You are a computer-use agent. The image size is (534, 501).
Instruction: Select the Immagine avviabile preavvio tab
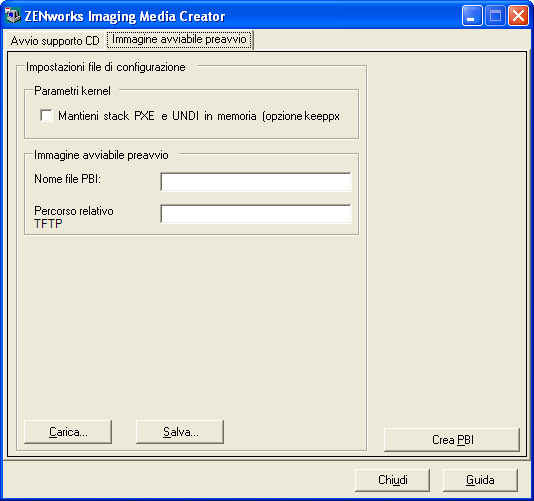179,40
